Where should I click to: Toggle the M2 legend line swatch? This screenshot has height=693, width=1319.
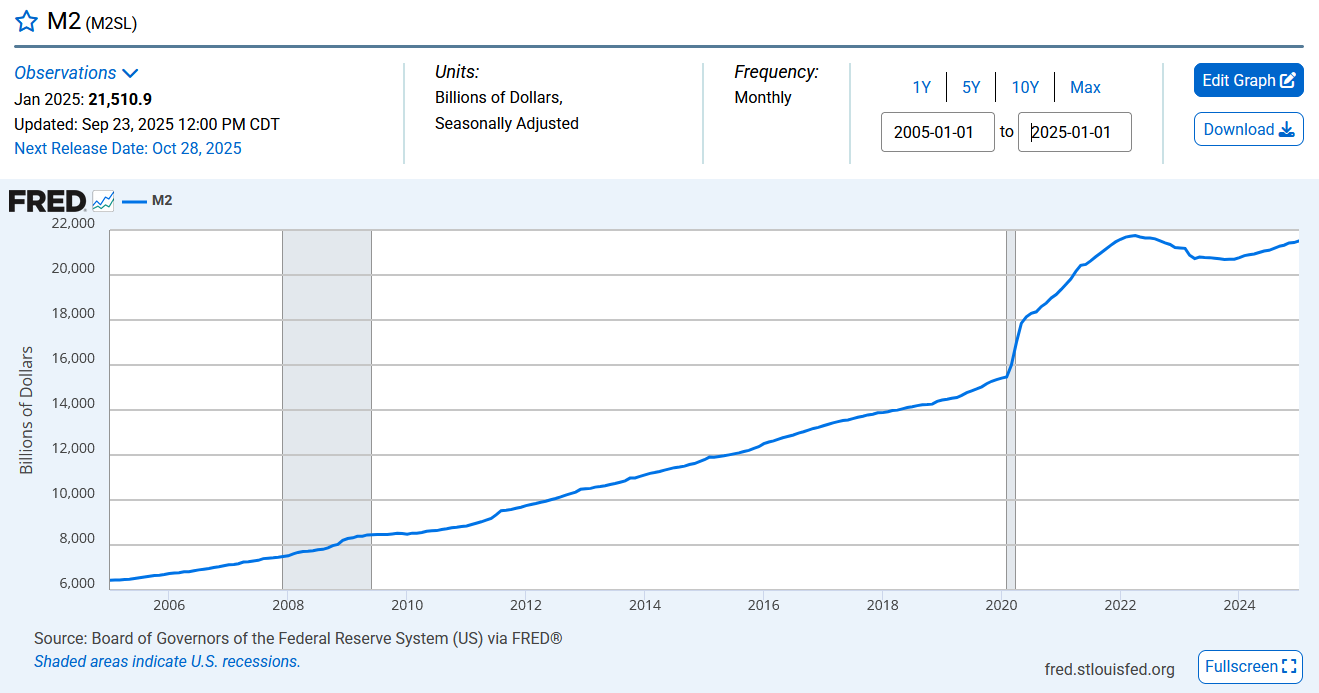pyautogui.click(x=134, y=201)
